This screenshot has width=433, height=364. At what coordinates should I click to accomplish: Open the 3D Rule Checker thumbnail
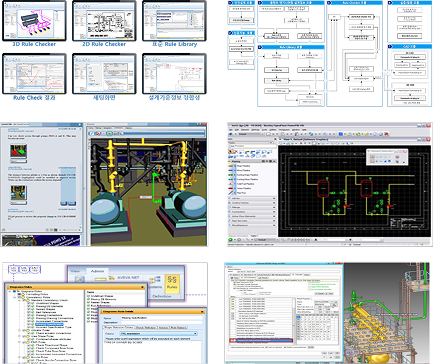[x=34, y=21]
